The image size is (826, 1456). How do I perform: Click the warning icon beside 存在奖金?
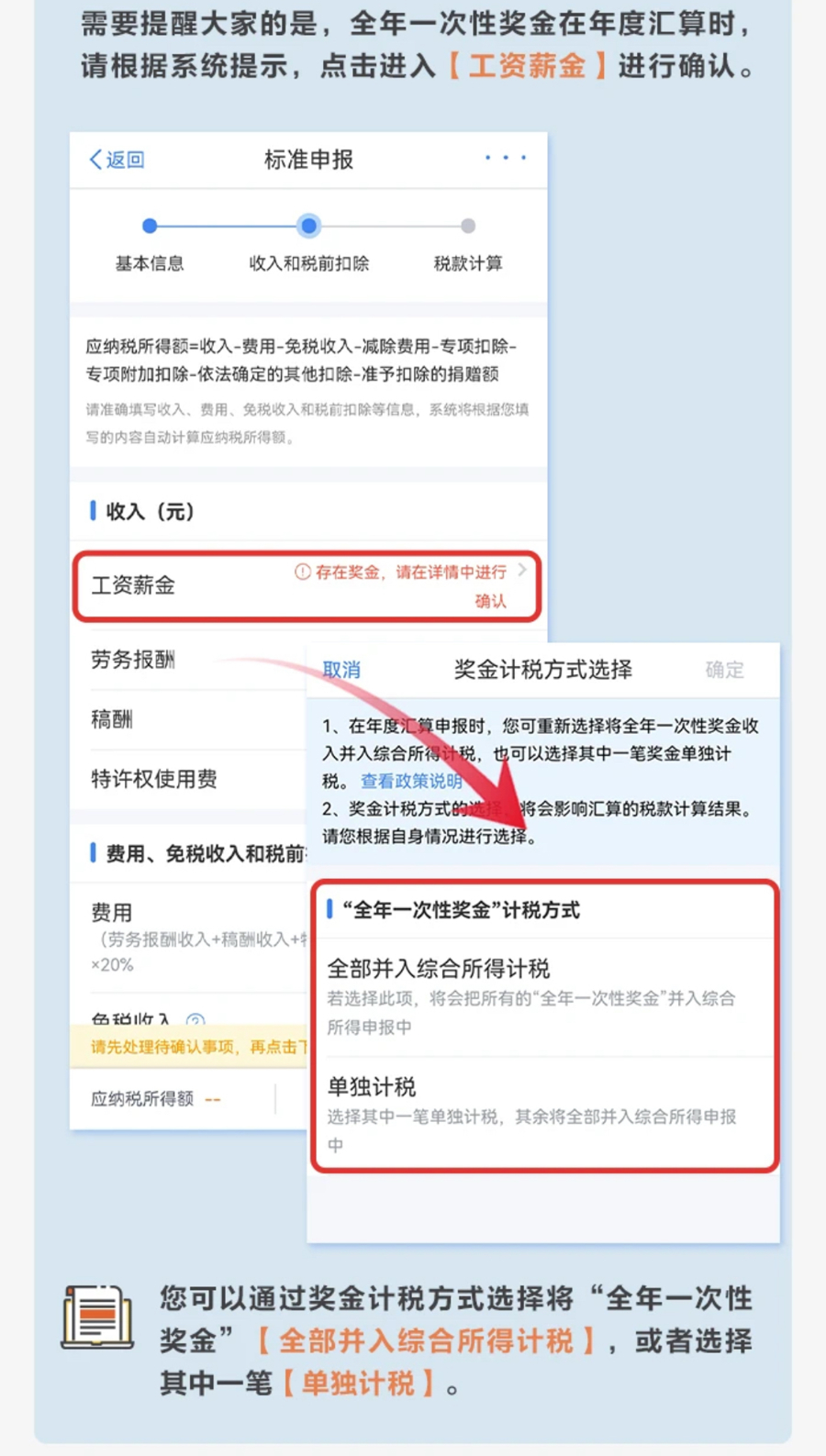pos(302,572)
